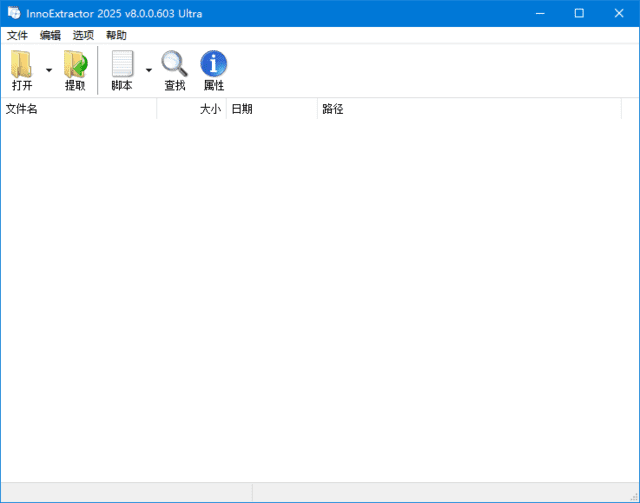Open the 帮助 (Help) menu

[x=116, y=35]
